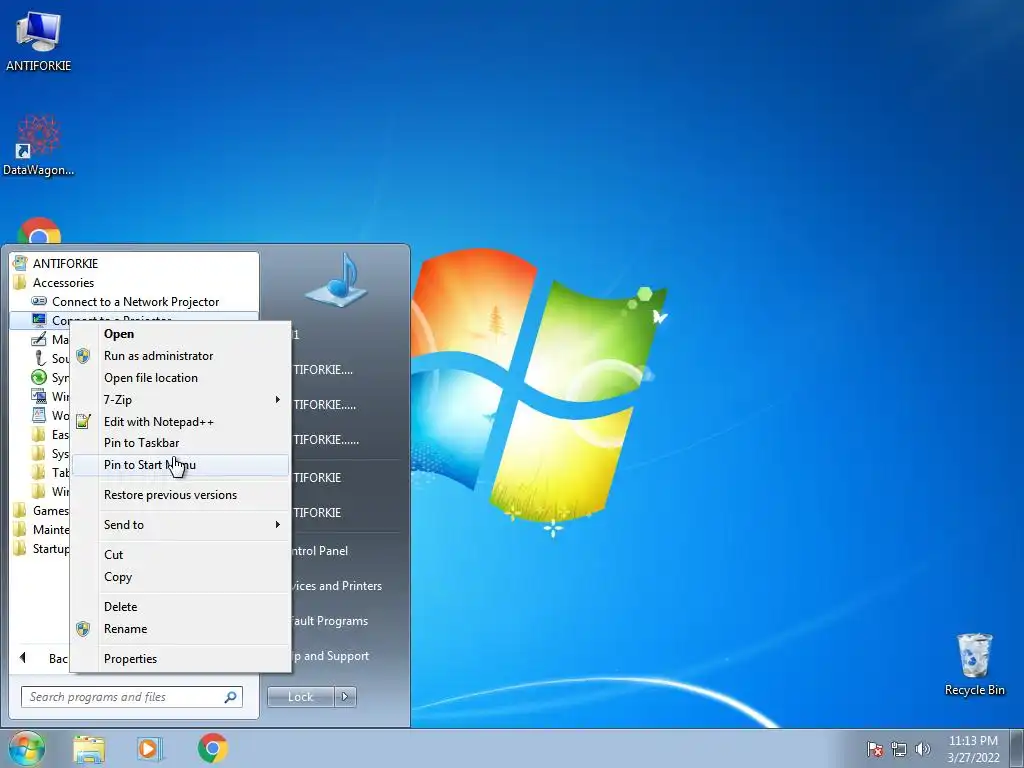Image resolution: width=1024 pixels, height=768 pixels.
Task: Choose Rename from the context menu
Action: pyautogui.click(x=180, y=629)
